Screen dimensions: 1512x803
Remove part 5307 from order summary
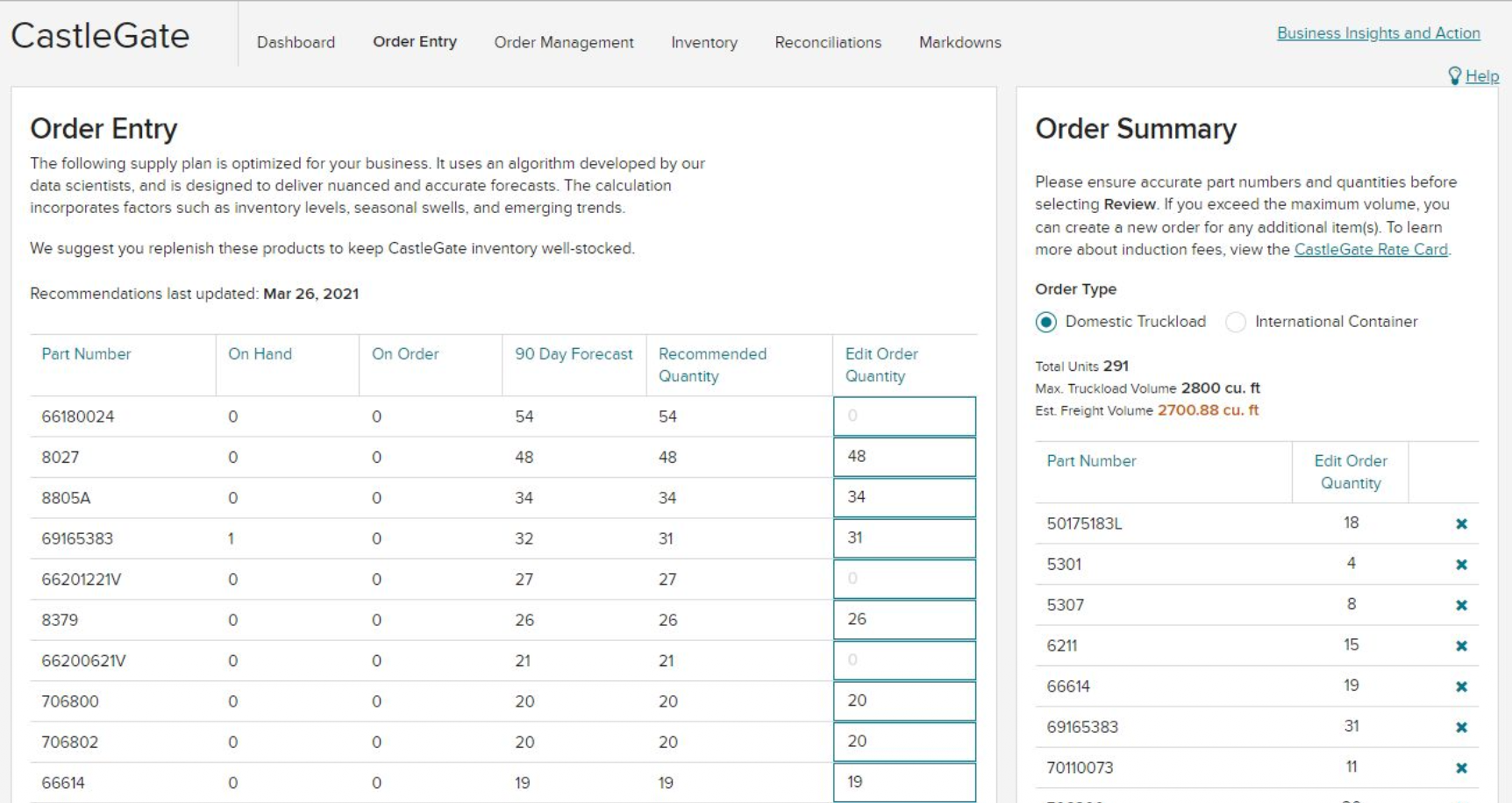[x=1461, y=605]
